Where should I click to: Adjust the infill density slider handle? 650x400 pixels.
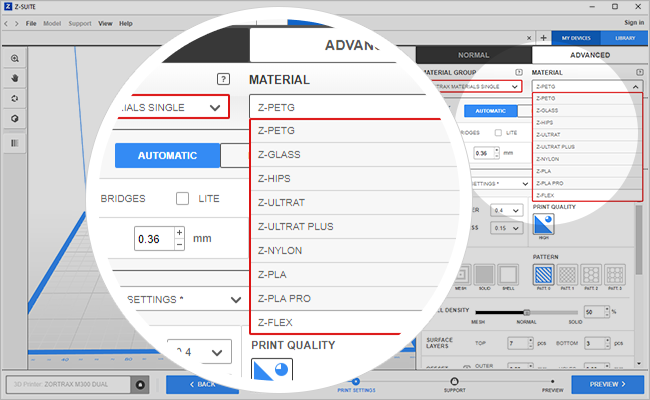527,312
